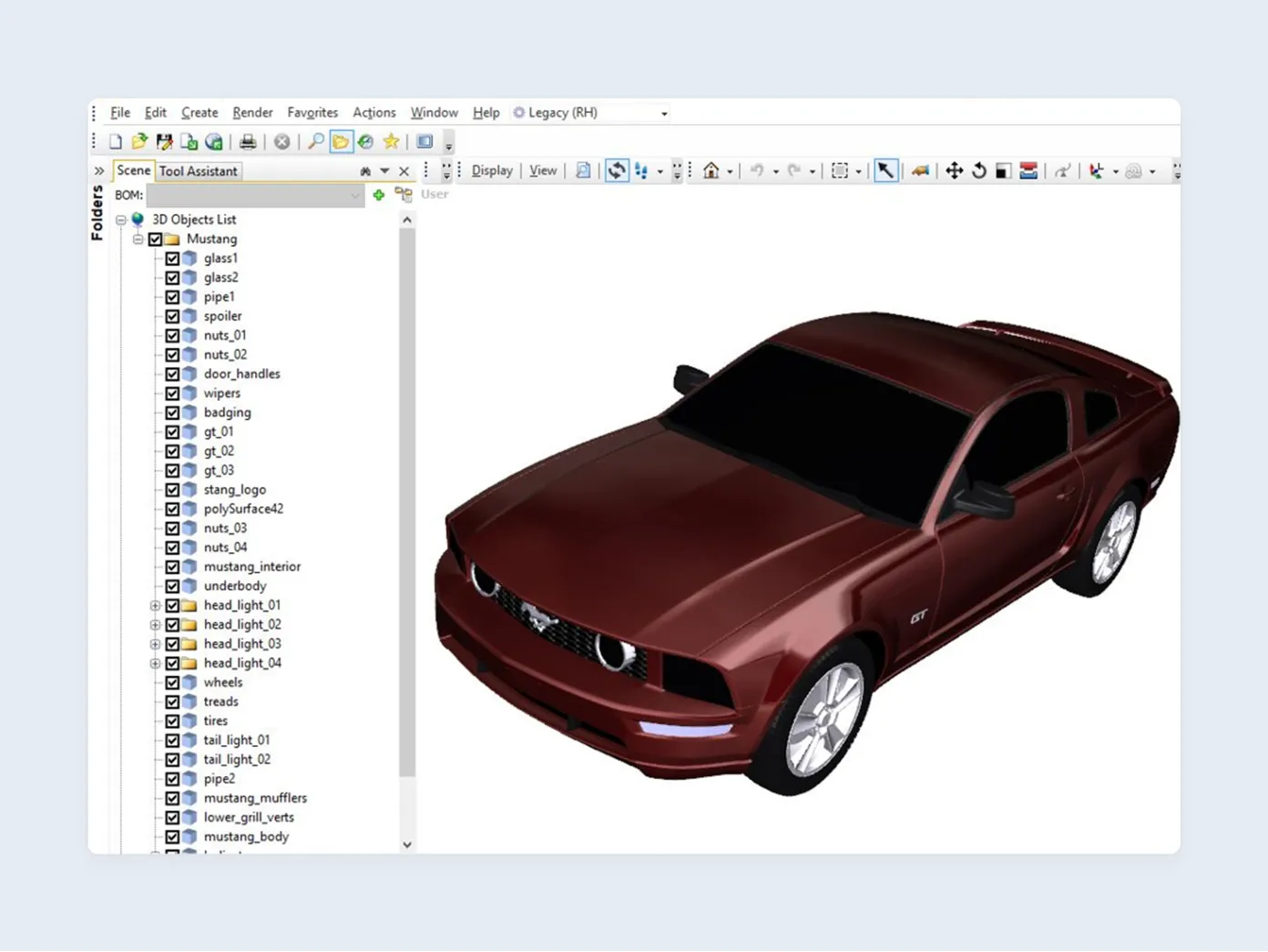The image size is (1268, 952).
Task: Click the Print icon in toolbar
Action: point(247,141)
